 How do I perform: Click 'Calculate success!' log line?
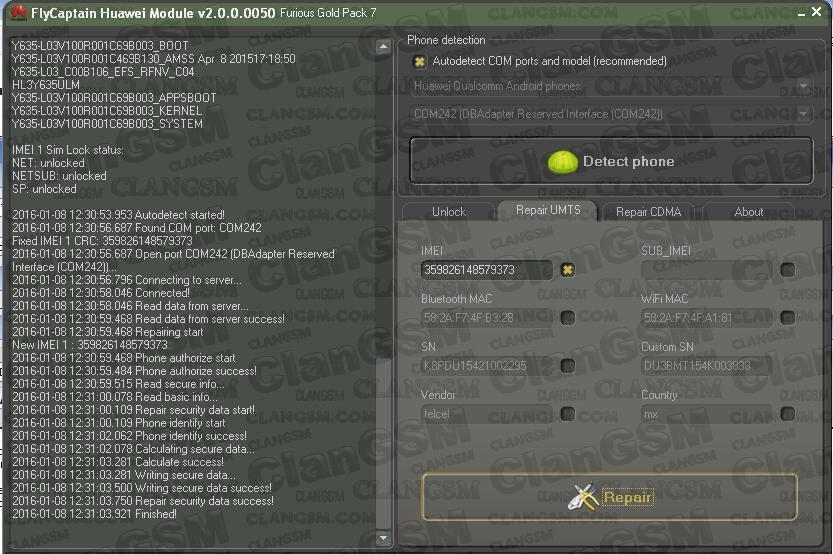pyautogui.click(x=118, y=462)
